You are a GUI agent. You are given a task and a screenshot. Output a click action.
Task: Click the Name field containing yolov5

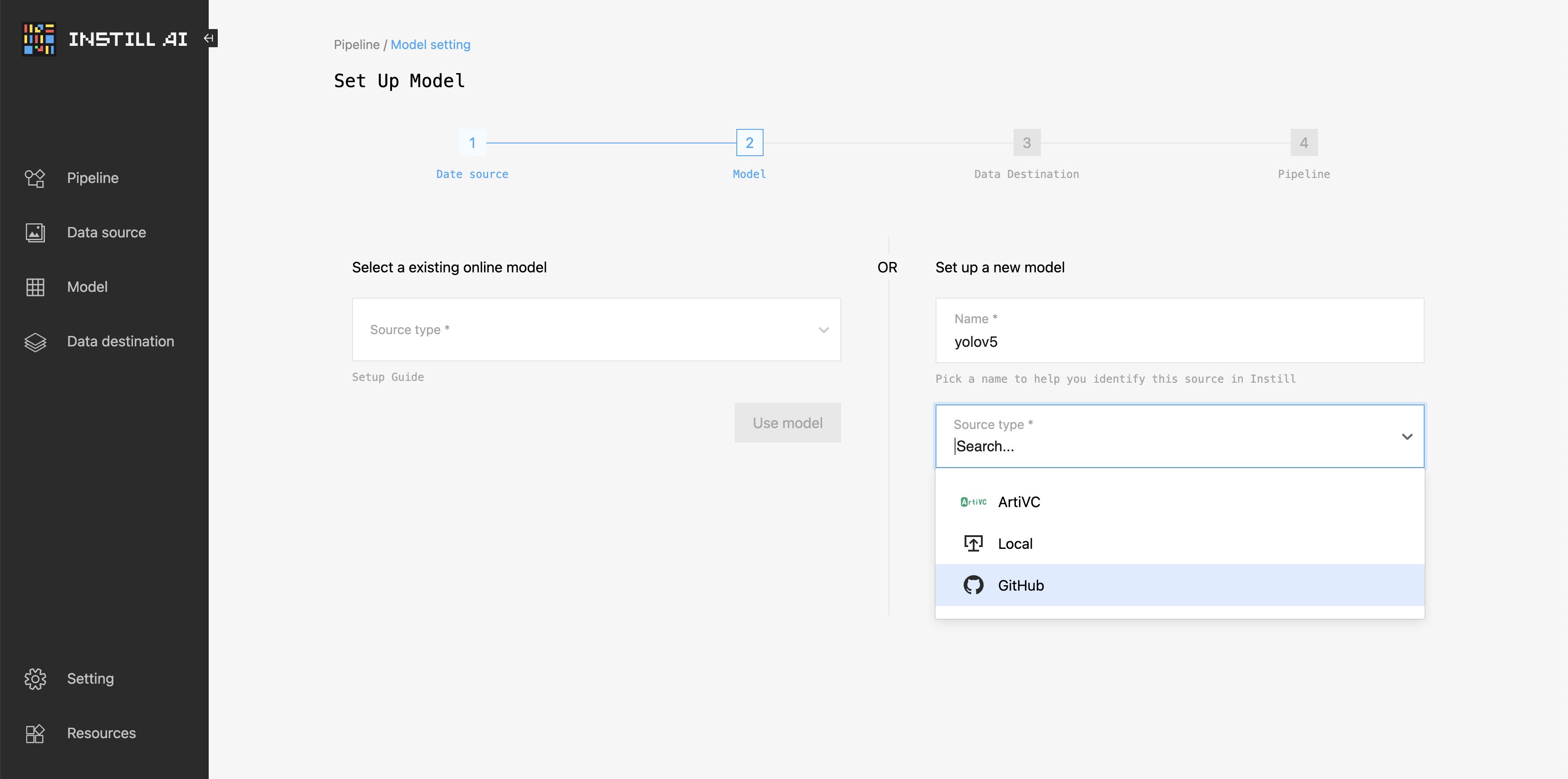1179,341
